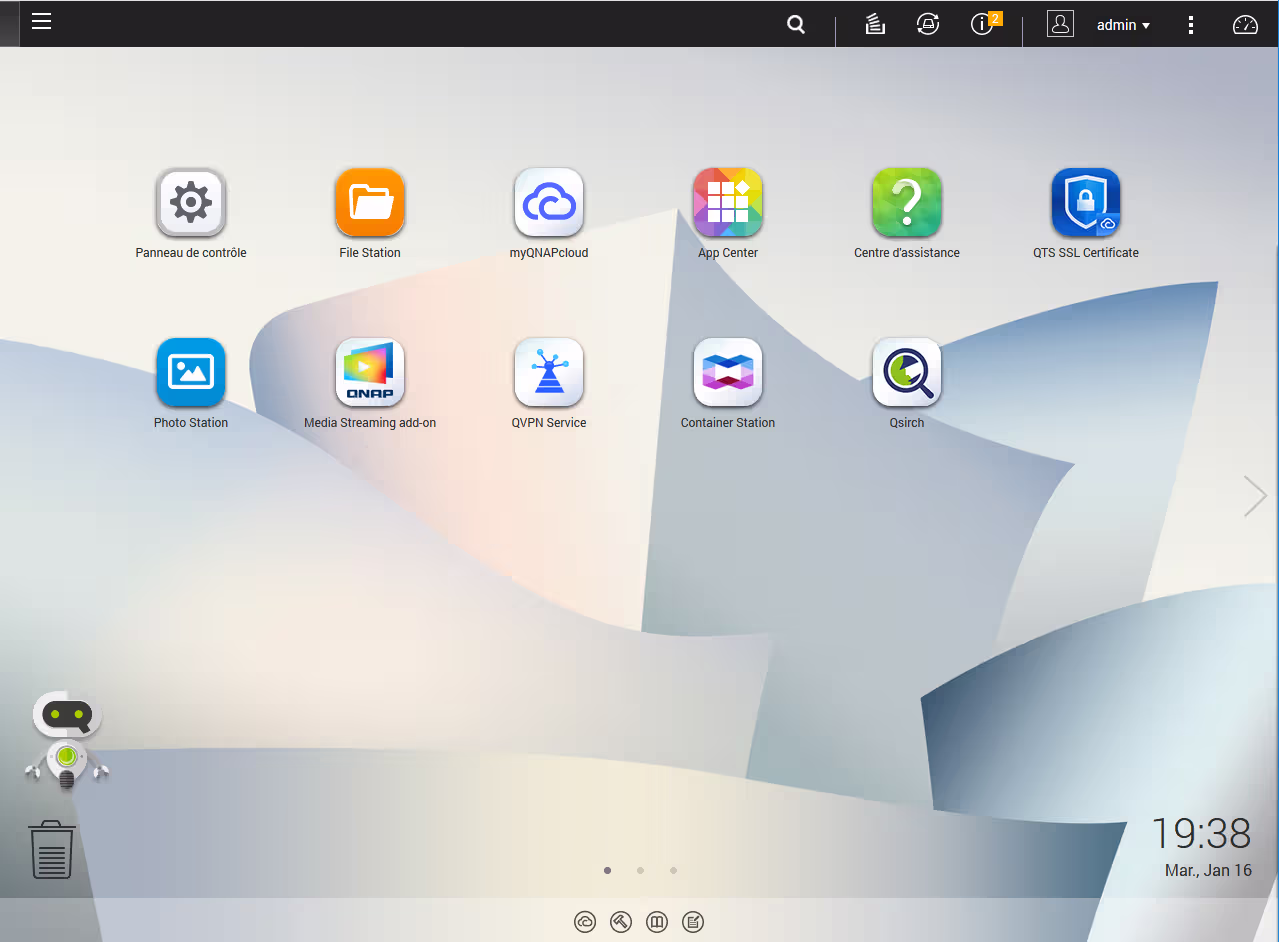Open the App Center
The image size is (1279, 942).
tap(728, 203)
